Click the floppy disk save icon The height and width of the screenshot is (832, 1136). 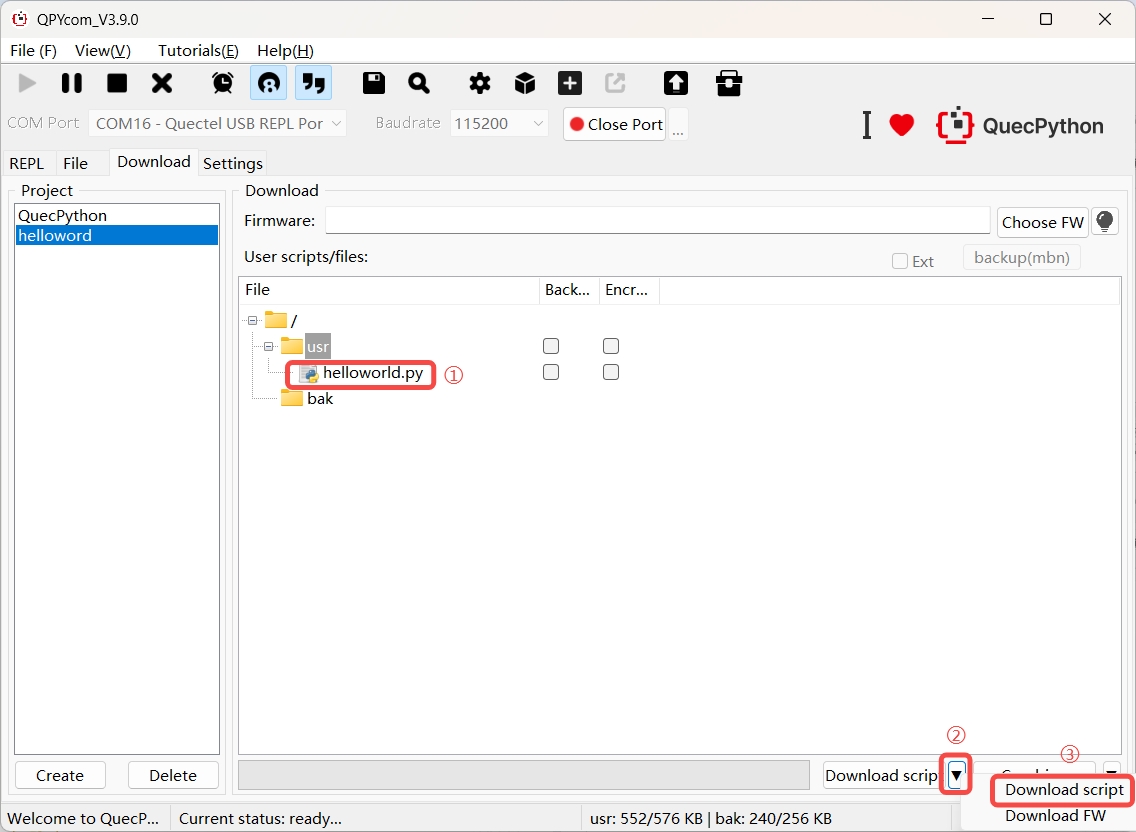(x=374, y=83)
